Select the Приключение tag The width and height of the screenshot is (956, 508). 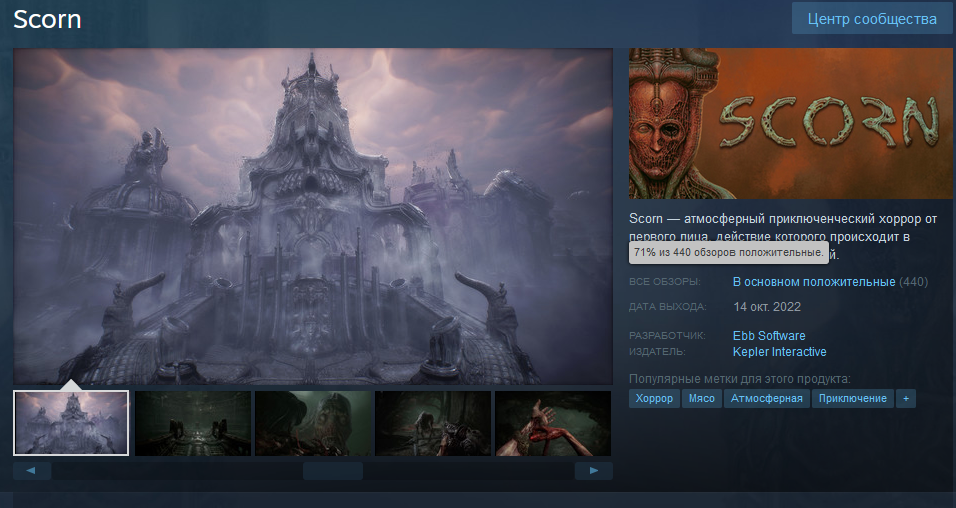point(852,398)
